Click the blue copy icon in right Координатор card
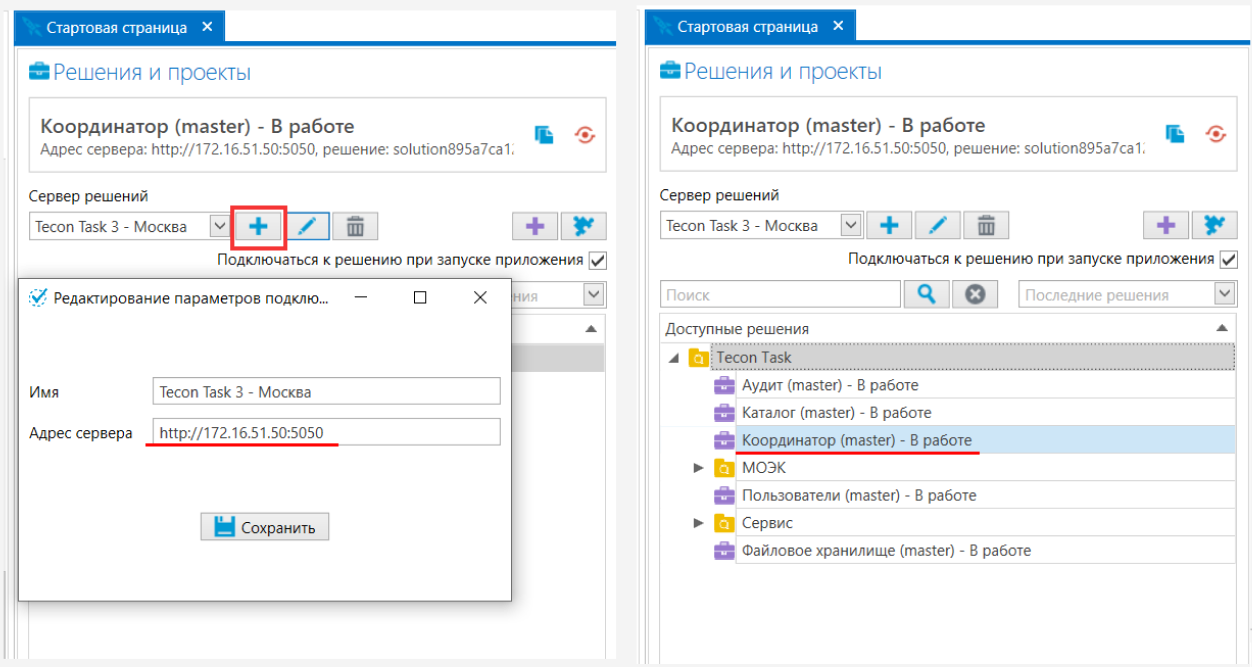The image size is (1252, 667). tap(1175, 133)
